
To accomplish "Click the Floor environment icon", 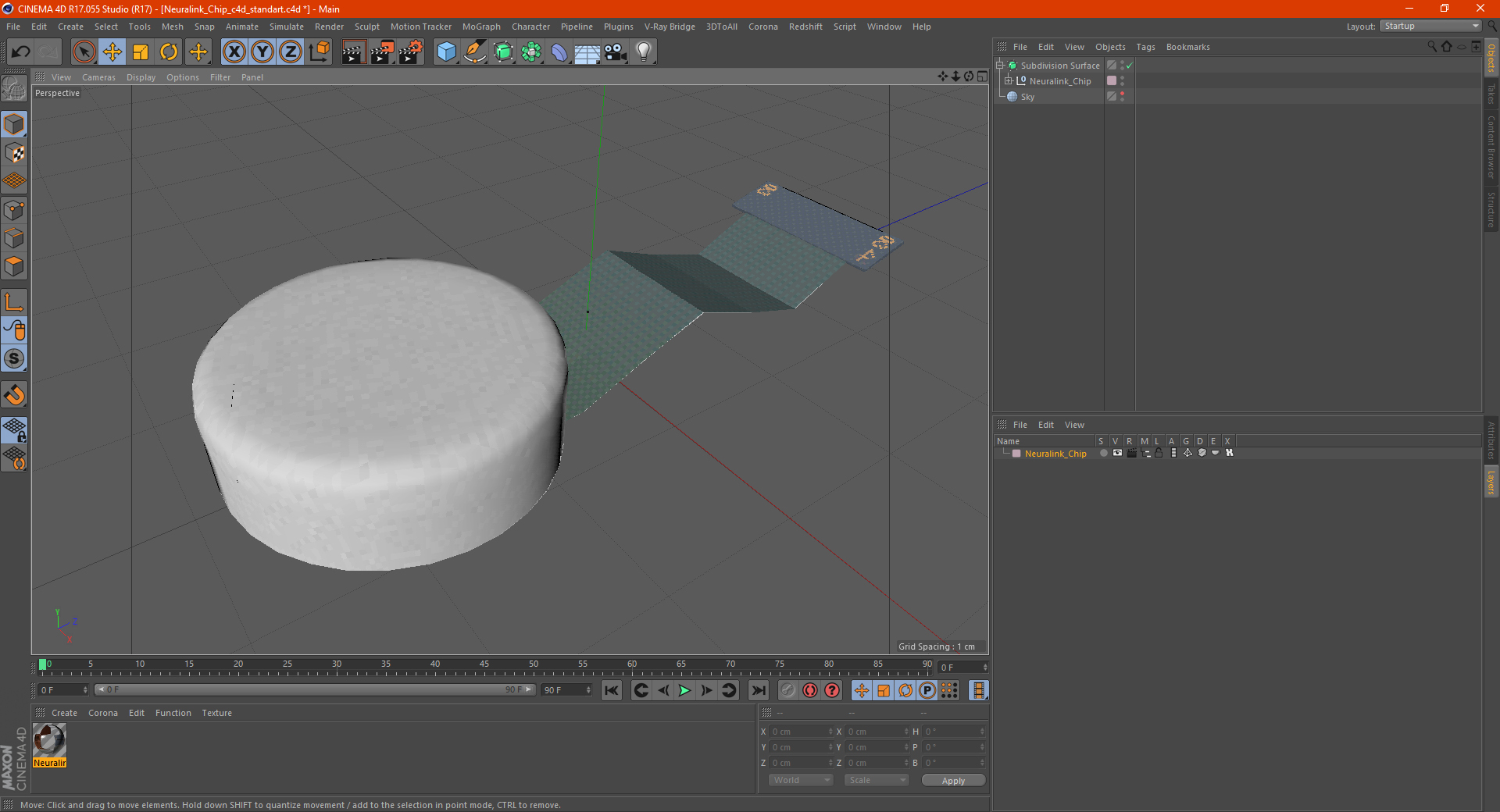I will point(587,52).
